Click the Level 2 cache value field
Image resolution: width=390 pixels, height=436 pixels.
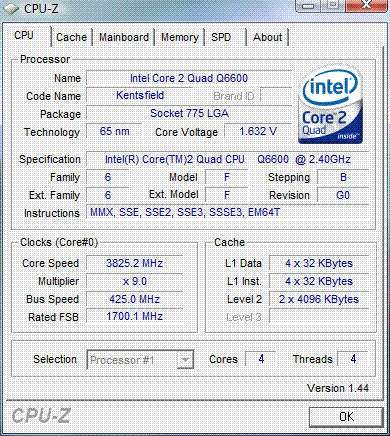pos(319,299)
